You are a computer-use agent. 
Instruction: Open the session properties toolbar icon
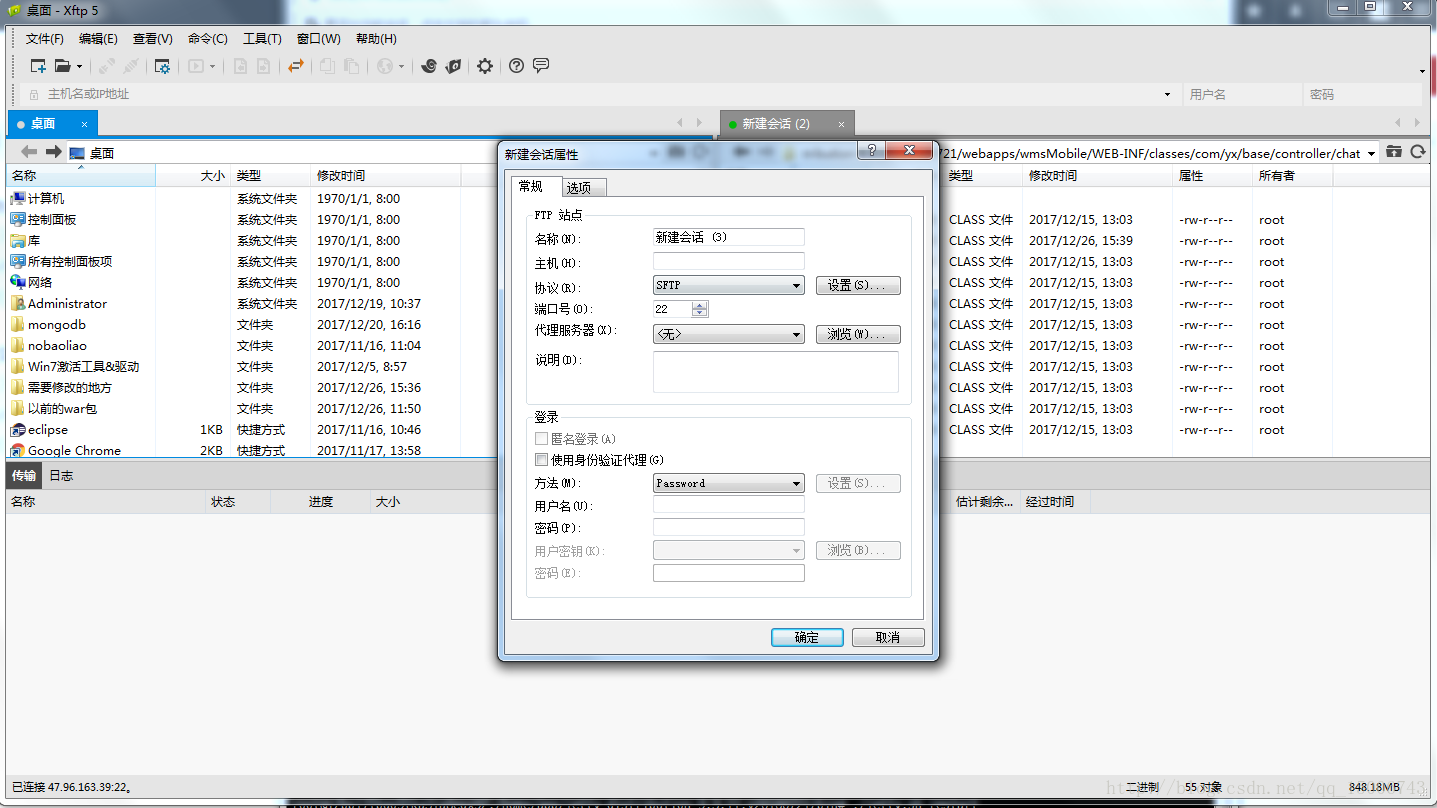point(161,66)
